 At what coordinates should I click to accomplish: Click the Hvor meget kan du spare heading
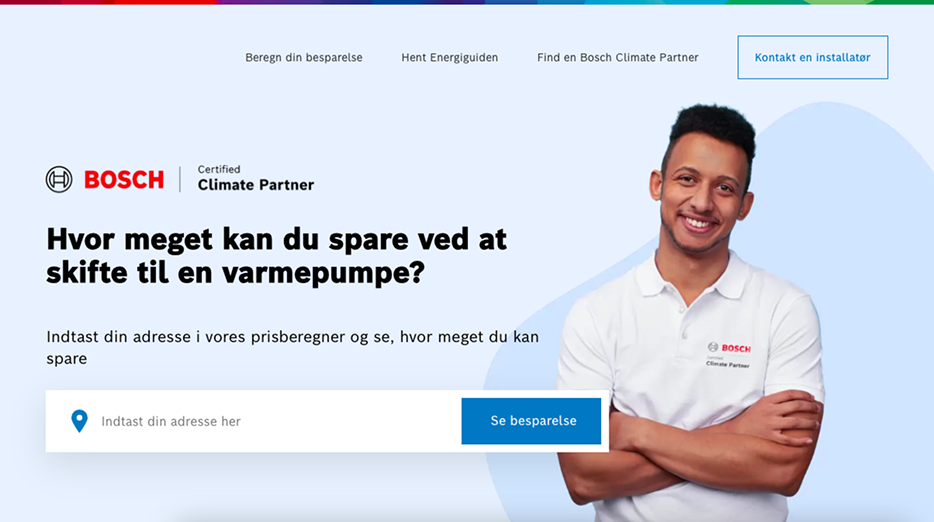(276, 256)
